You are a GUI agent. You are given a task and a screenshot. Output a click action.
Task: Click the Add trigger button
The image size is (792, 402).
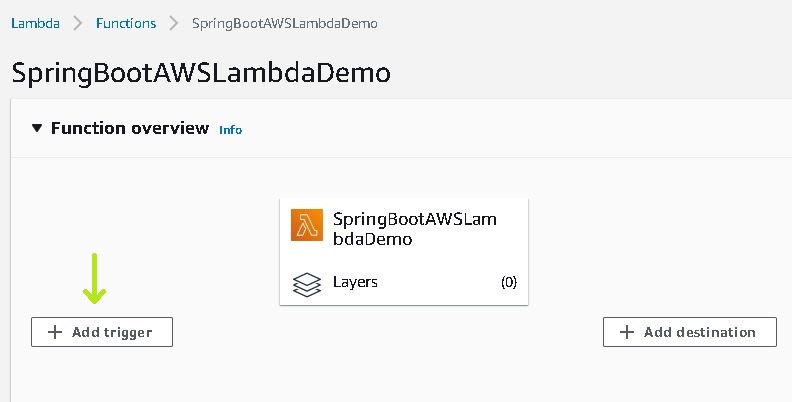pyautogui.click(x=102, y=332)
